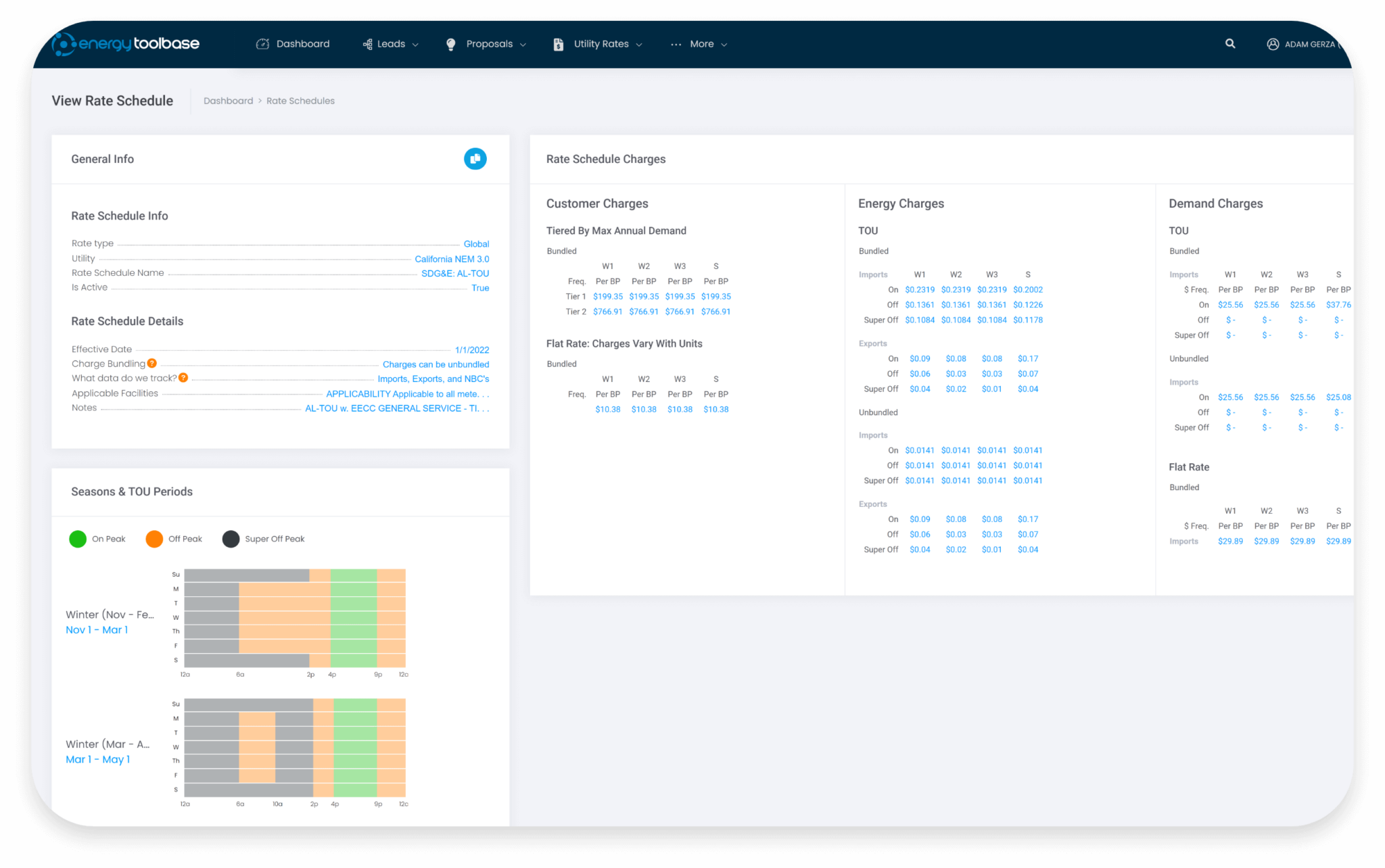Go to Rate Schedules breadcrumb
Viewport: 1385px width, 868px height.
(300, 101)
